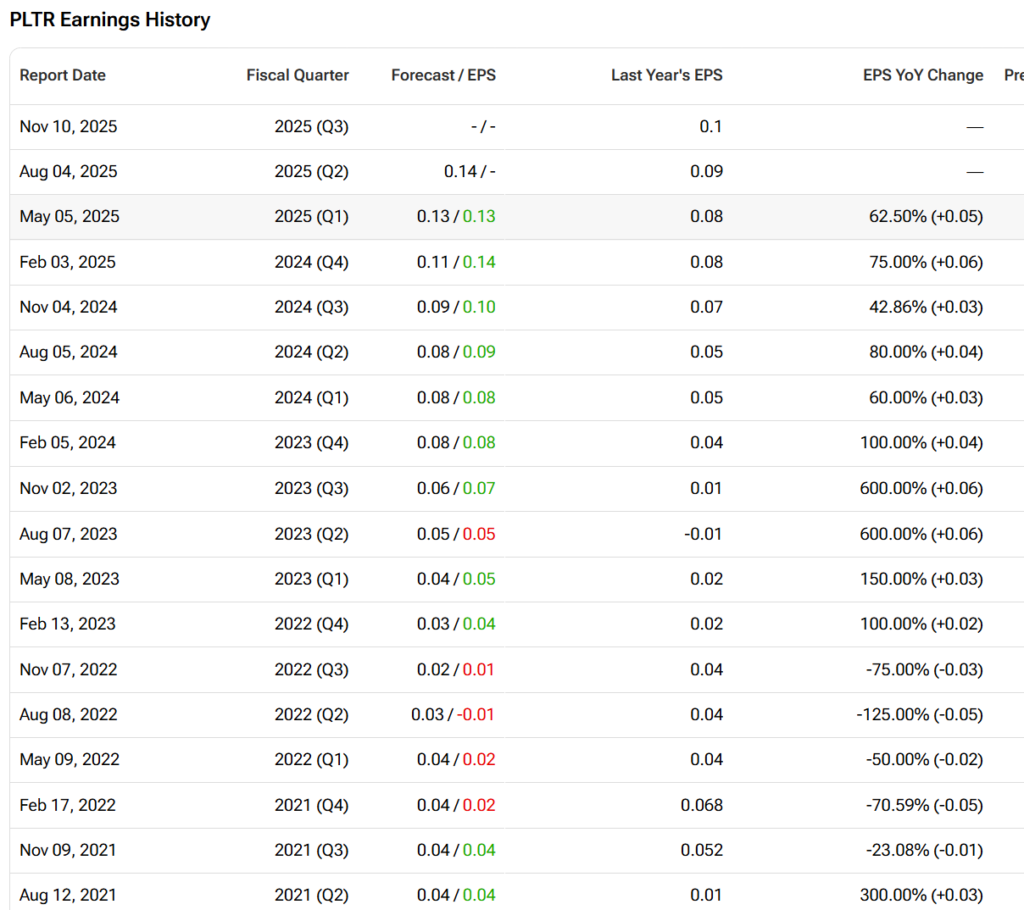This screenshot has height=910, width=1024.
Task: Select the Nov 02, 2023 report date
Action: [x=68, y=488]
